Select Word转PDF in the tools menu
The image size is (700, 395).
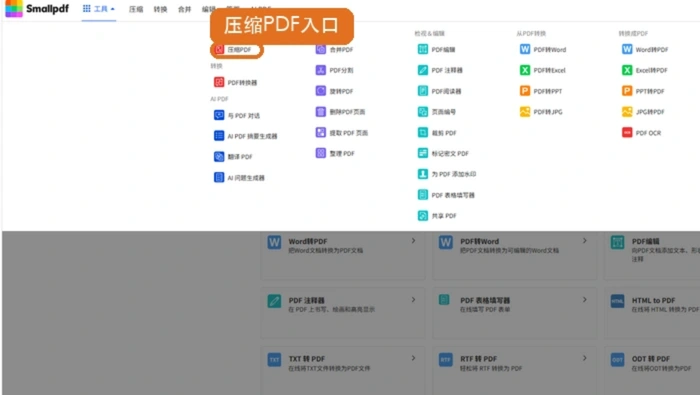[x=645, y=49]
